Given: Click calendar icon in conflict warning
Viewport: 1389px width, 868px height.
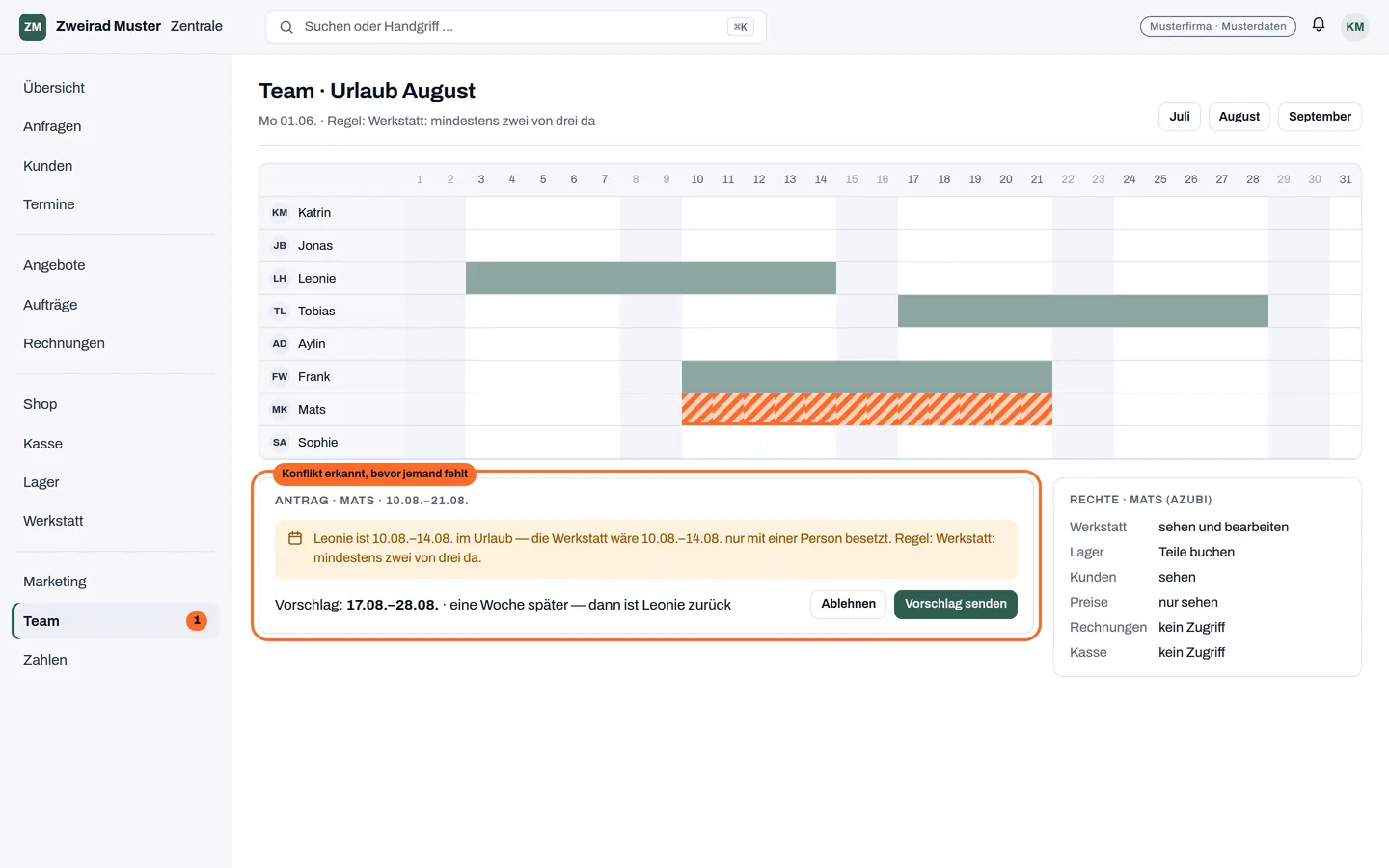Looking at the screenshot, I should [x=295, y=538].
